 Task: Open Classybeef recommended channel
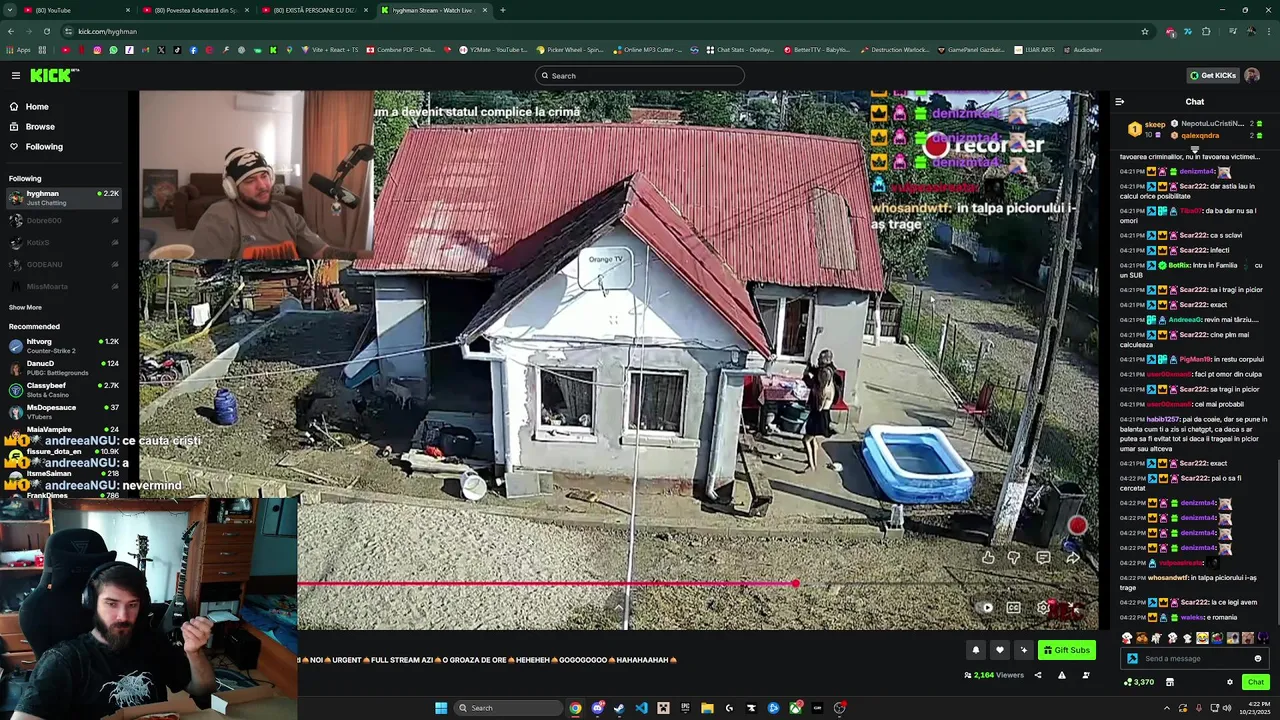64,389
